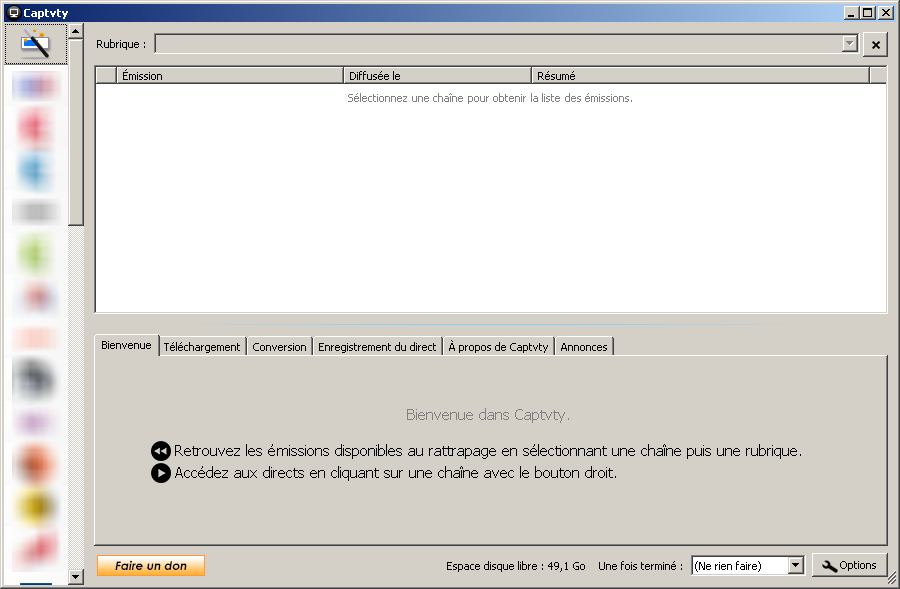Go to the Enregistrement du direct tab
Viewport: 900px width, 589px height.
[377, 347]
